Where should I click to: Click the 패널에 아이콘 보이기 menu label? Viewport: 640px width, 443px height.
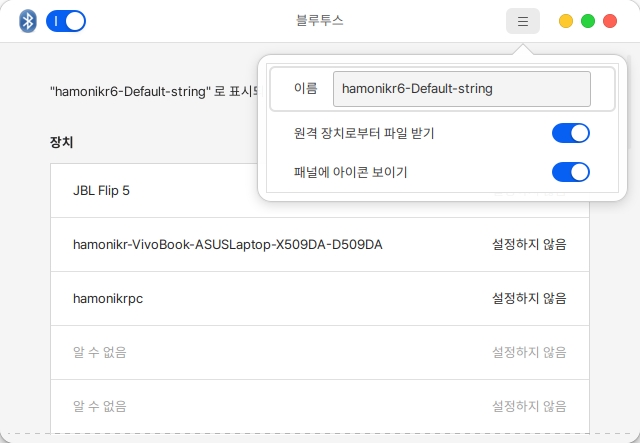(351, 172)
